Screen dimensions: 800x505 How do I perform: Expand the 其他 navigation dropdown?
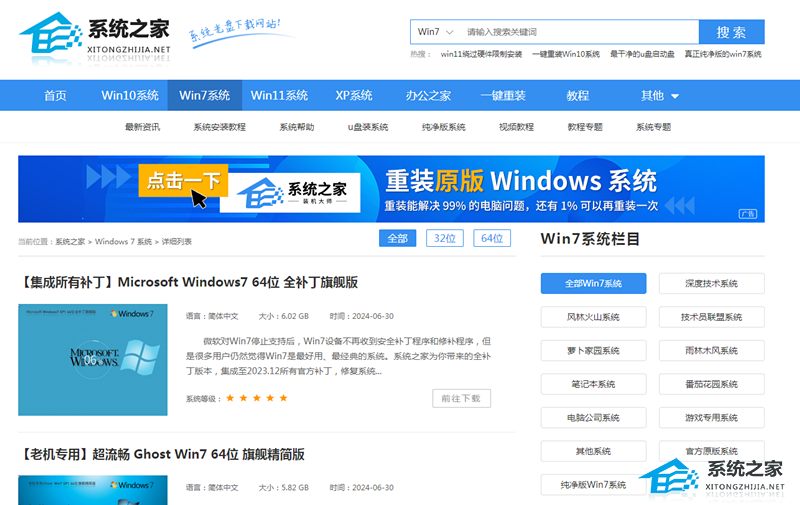659,95
